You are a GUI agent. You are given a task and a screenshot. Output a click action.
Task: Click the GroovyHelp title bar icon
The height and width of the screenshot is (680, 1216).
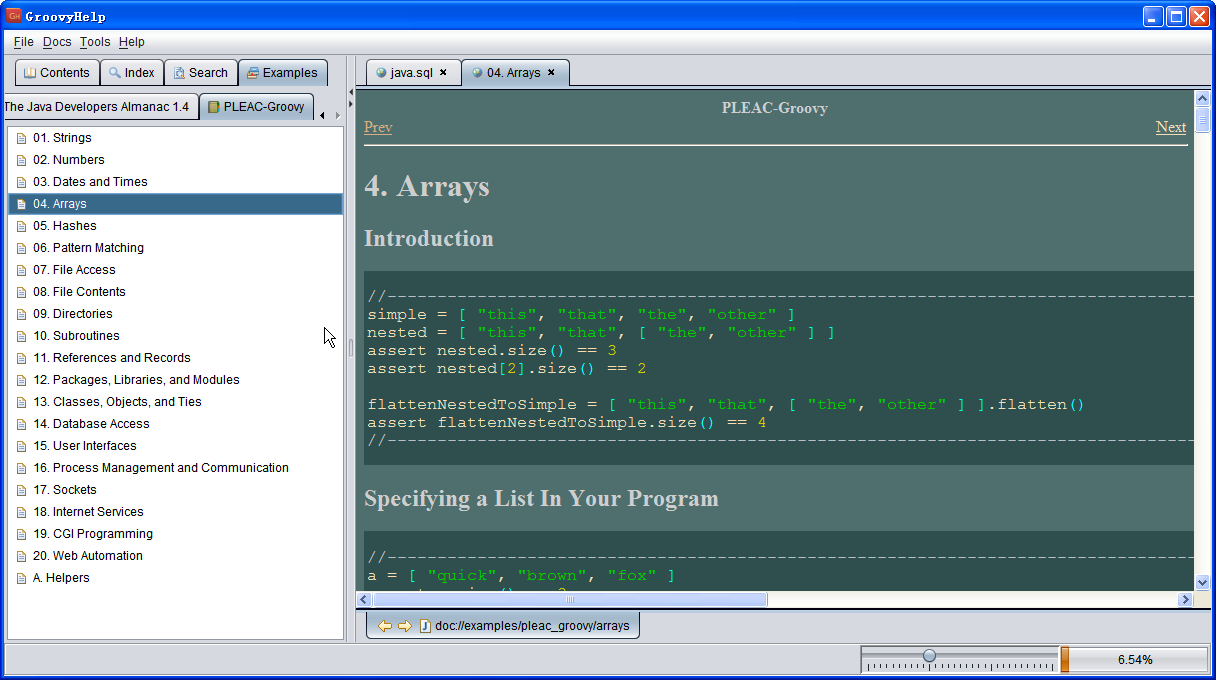(x=14, y=15)
